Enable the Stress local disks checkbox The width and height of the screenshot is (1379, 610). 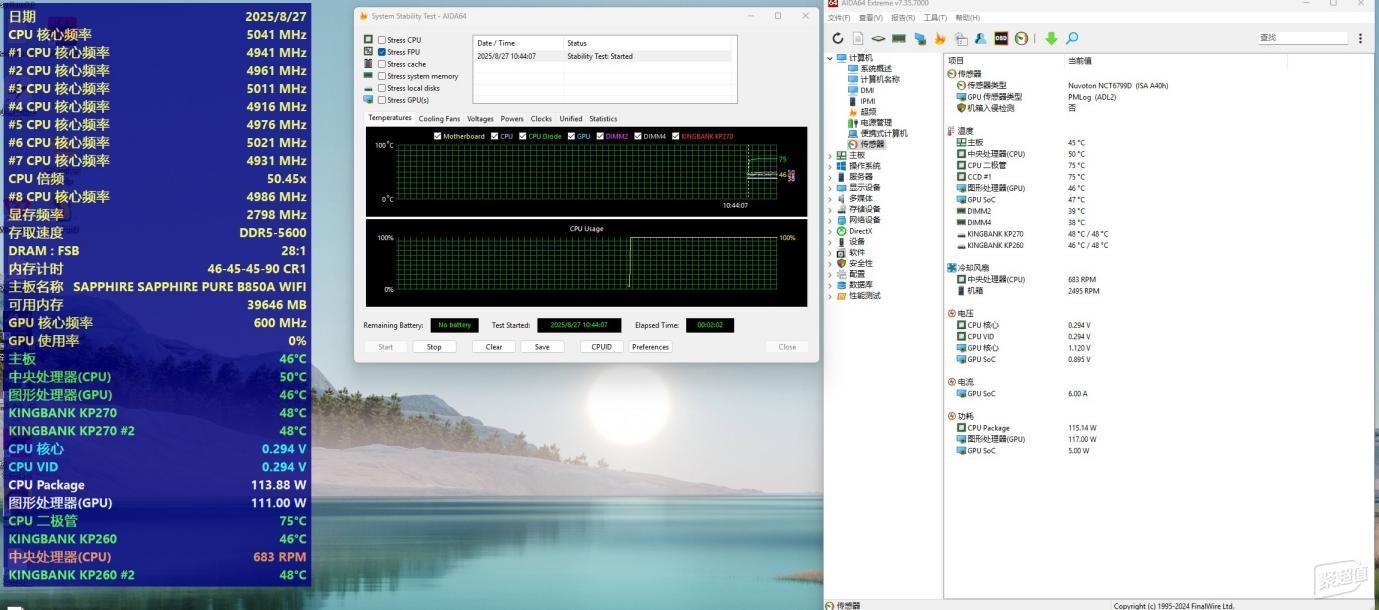tap(382, 88)
